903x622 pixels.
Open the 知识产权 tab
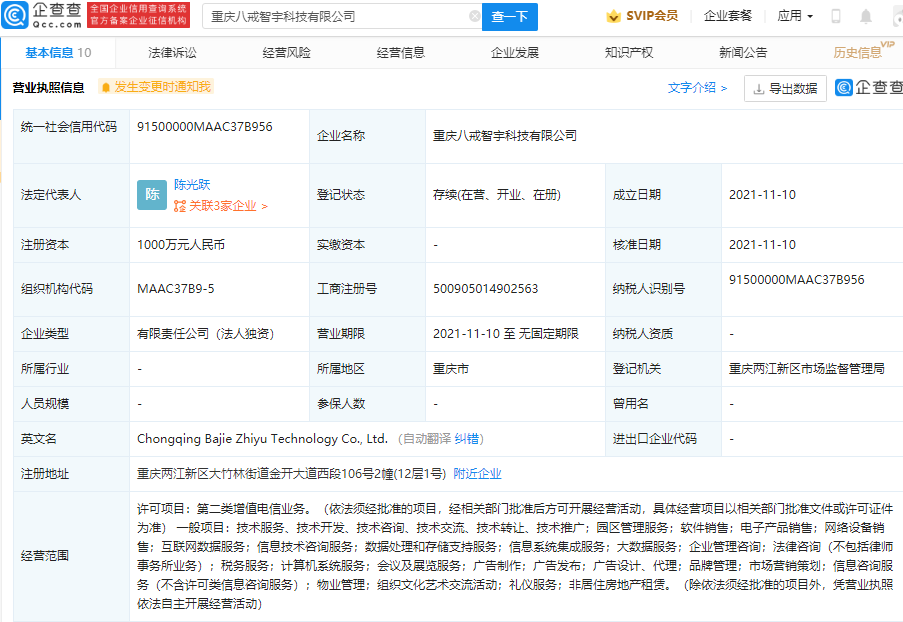pos(629,53)
